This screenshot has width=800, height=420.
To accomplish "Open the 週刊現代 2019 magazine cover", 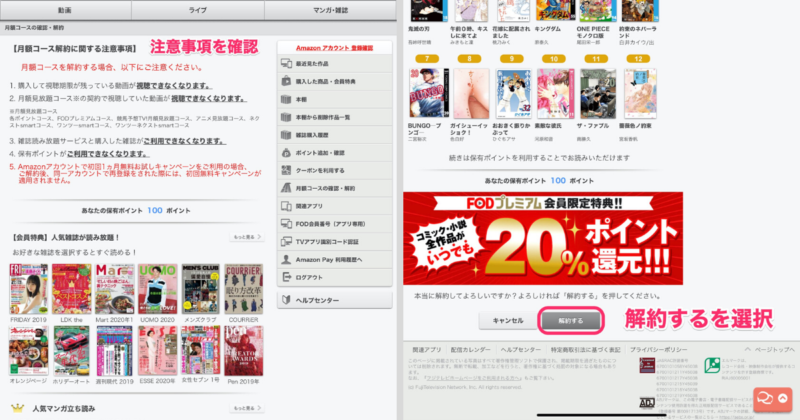I will click(x=115, y=351).
